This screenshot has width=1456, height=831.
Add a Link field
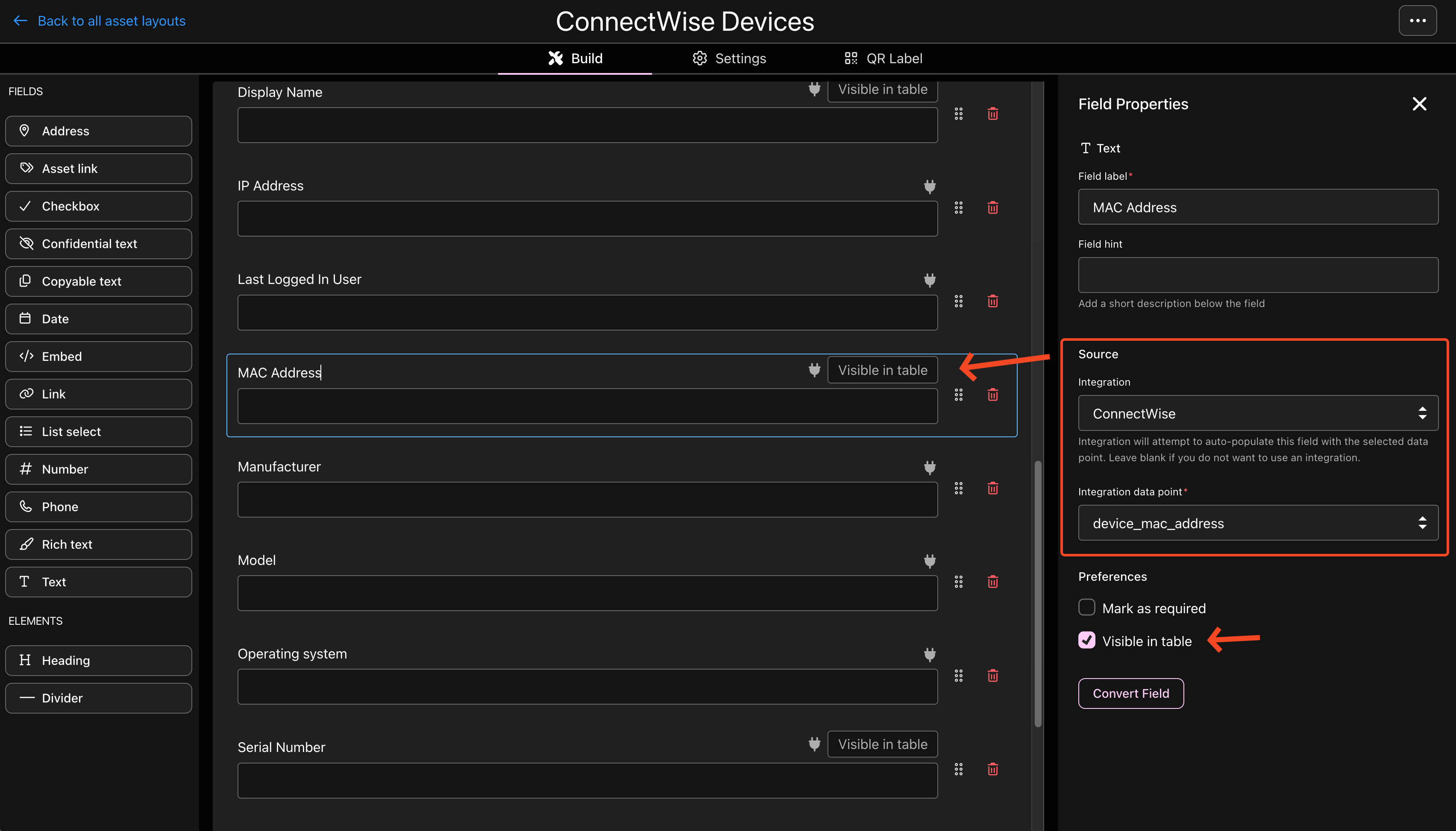99,395
